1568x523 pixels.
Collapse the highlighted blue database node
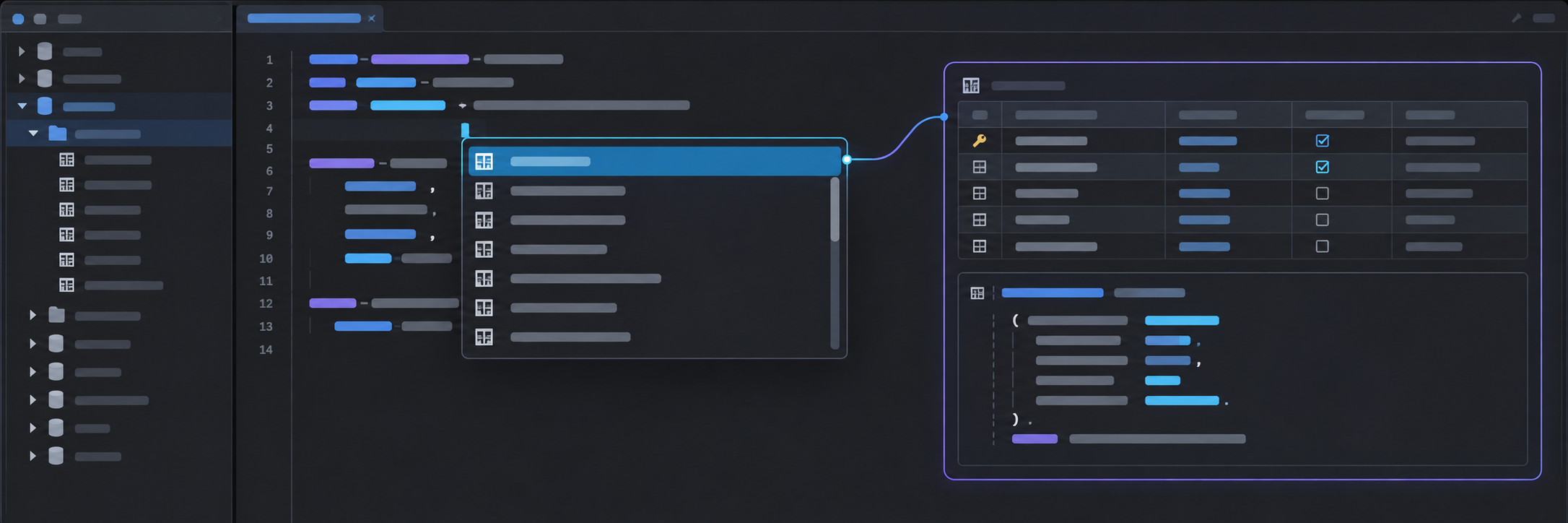pos(22,106)
